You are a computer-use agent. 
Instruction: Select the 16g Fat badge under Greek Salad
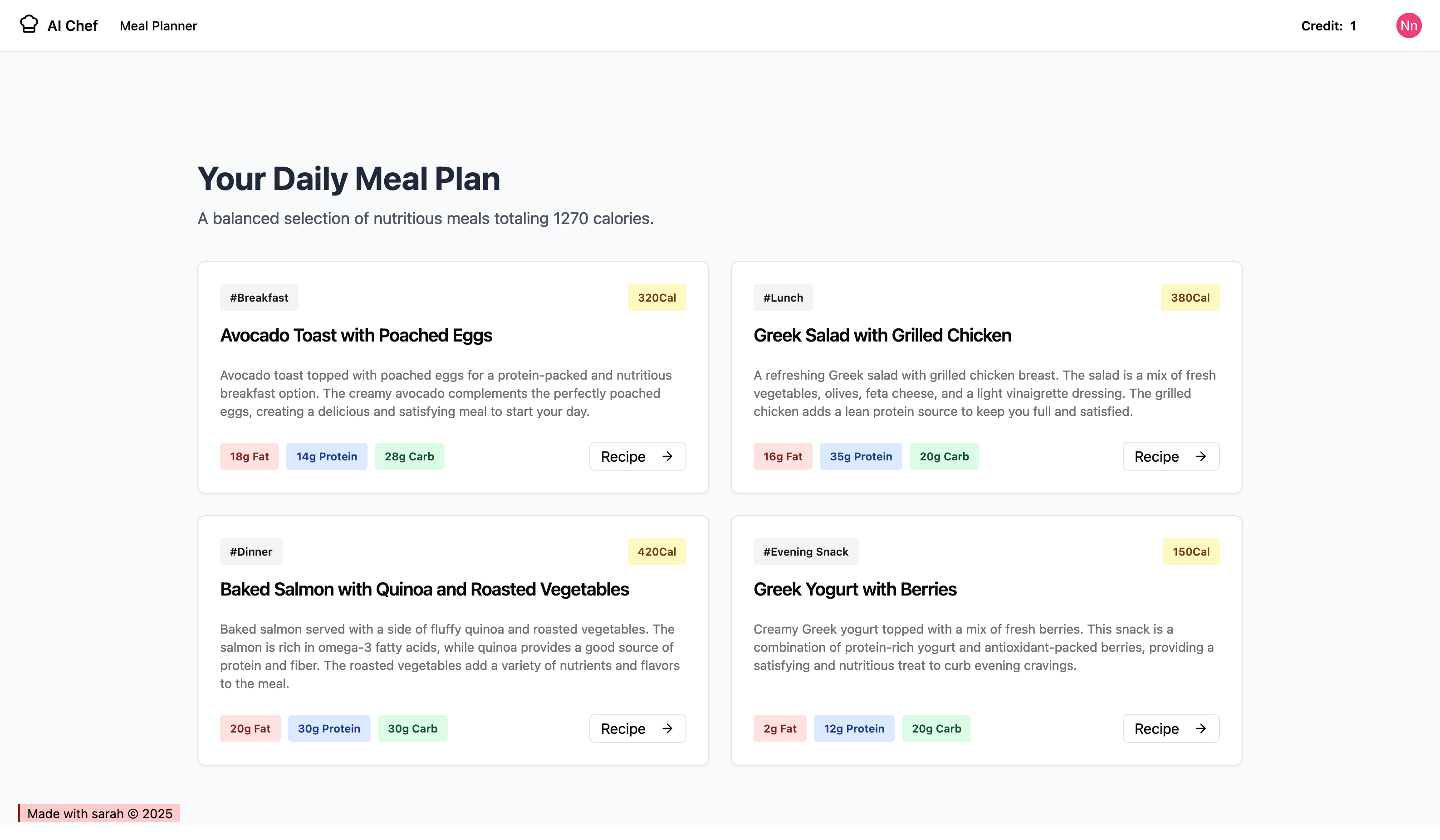tap(783, 456)
